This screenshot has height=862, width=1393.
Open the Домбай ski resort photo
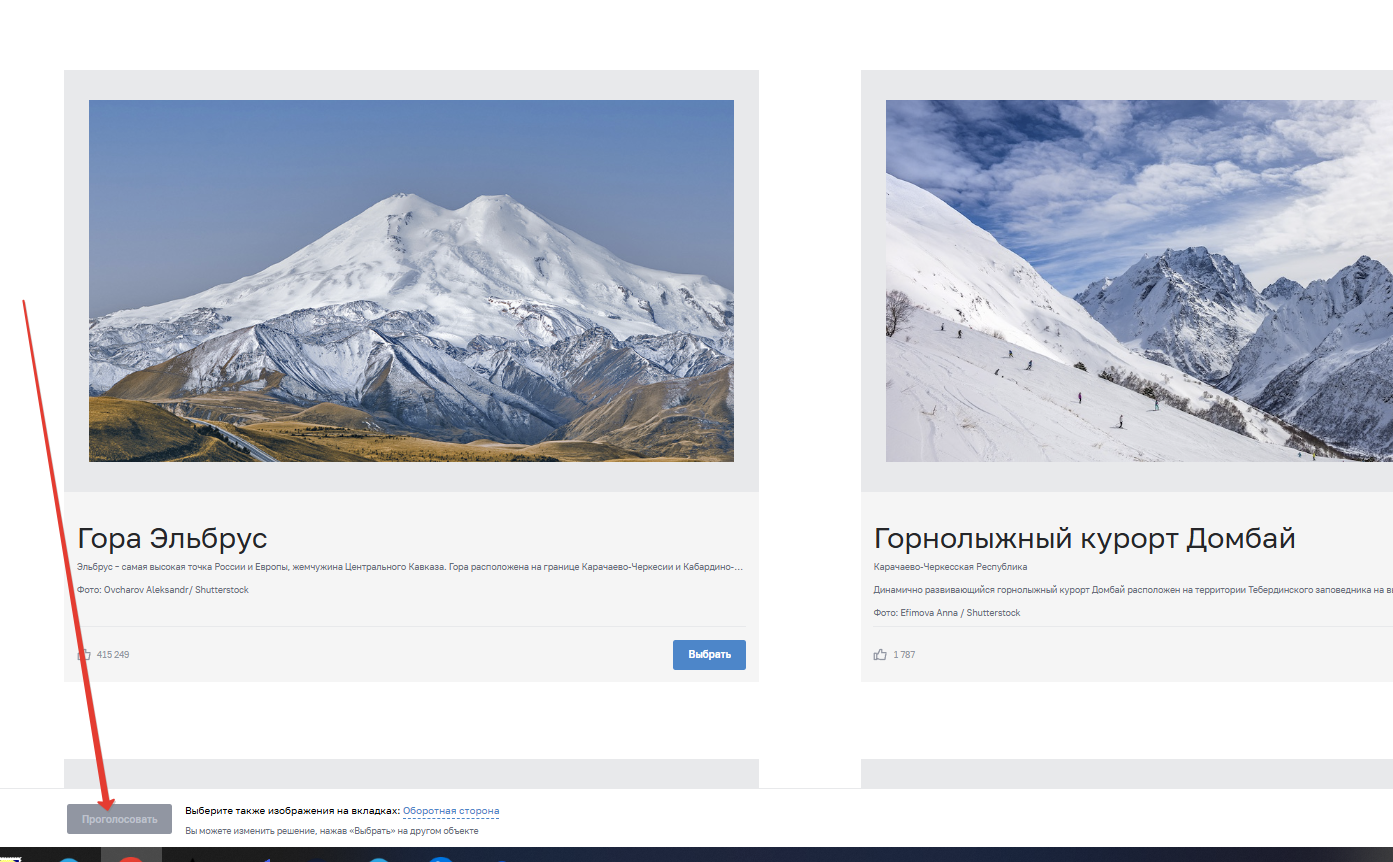pos(1138,280)
